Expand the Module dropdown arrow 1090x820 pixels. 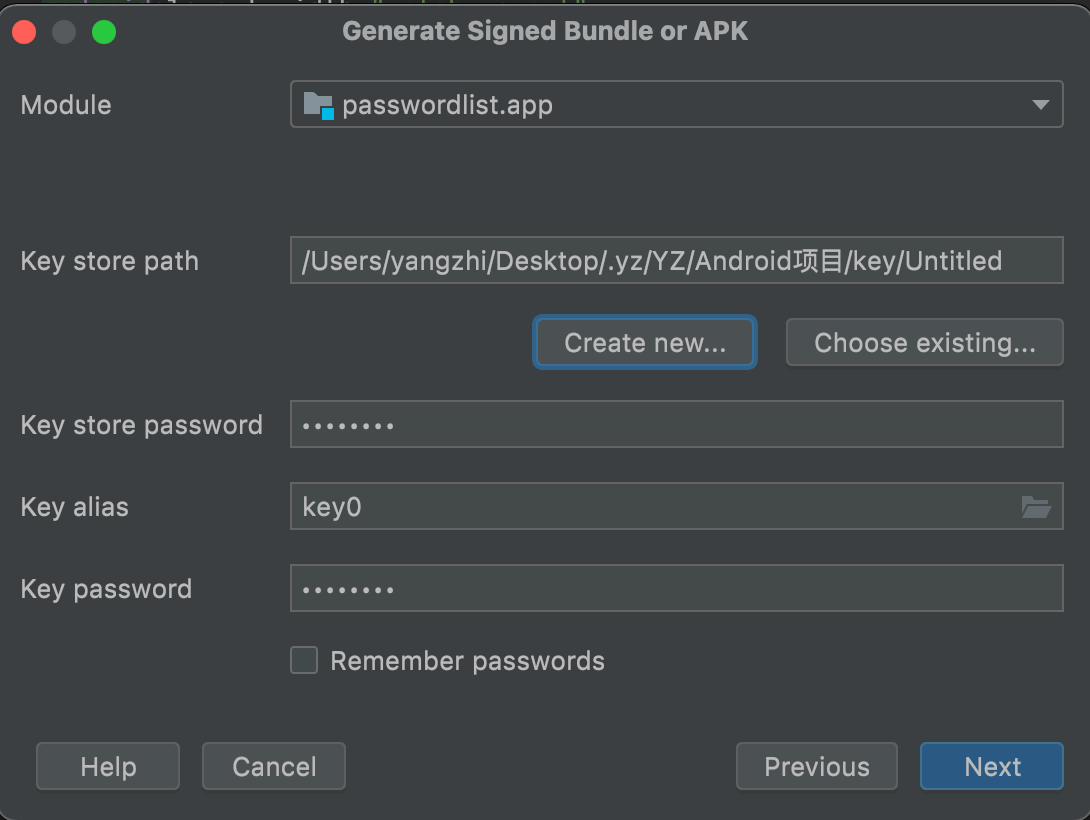[x=1040, y=105]
